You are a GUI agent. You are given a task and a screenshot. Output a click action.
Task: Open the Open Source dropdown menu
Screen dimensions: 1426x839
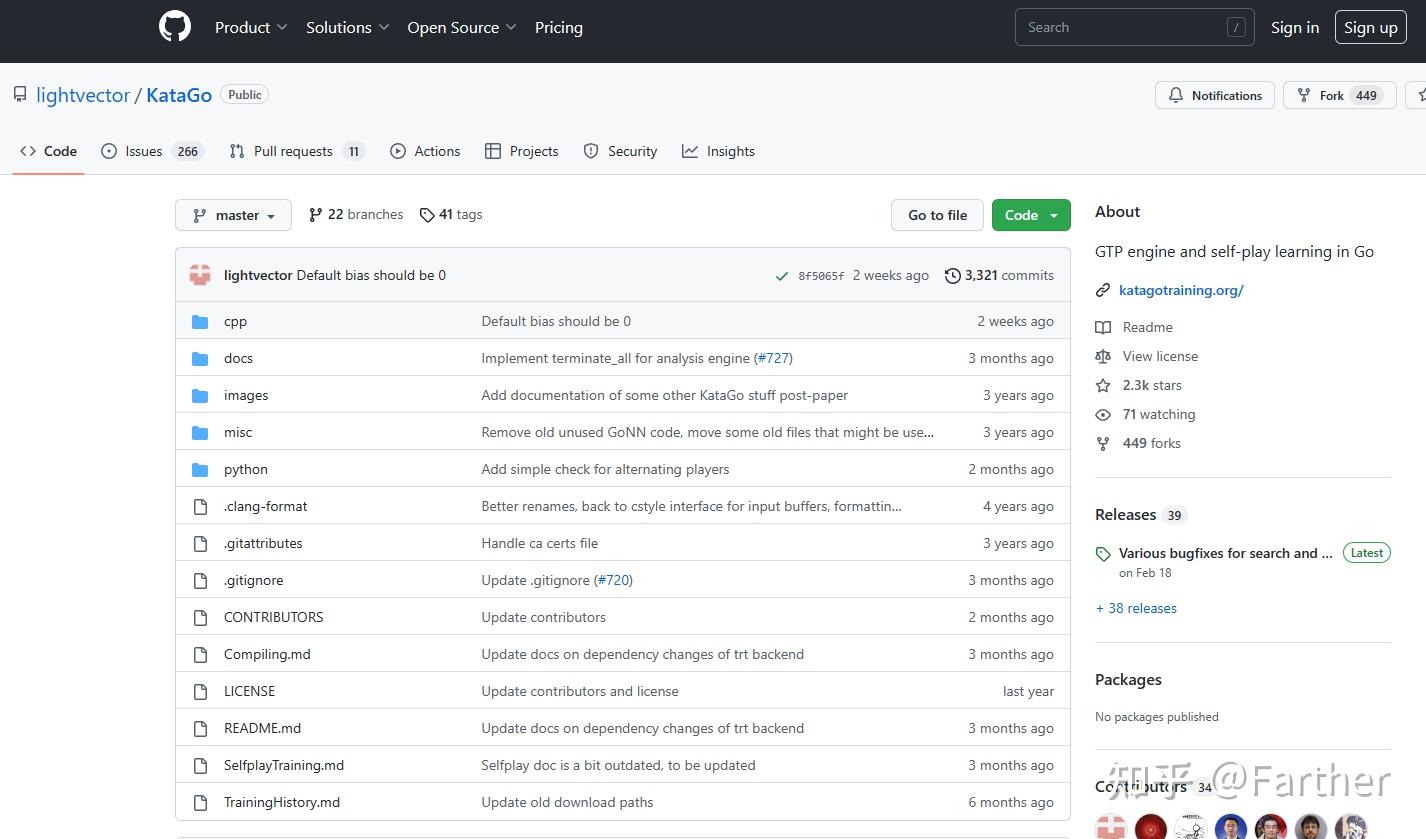pyautogui.click(x=461, y=28)
